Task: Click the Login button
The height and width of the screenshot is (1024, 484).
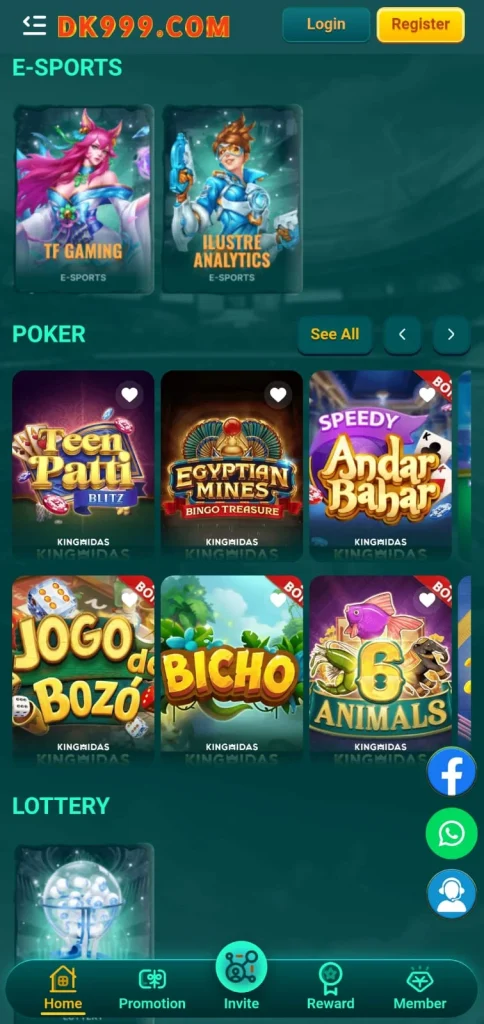Action: pyautogui.click(x=326, y=25)
